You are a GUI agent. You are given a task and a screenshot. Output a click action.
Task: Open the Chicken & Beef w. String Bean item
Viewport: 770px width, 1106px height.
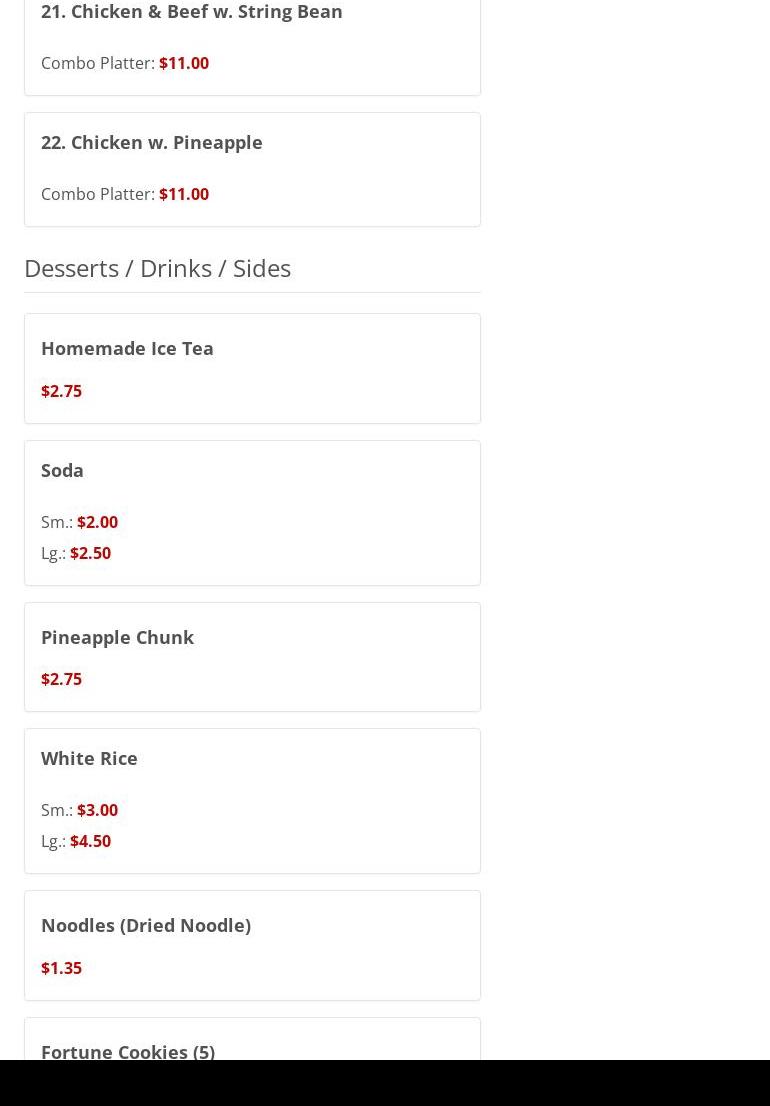click(191, 12)
